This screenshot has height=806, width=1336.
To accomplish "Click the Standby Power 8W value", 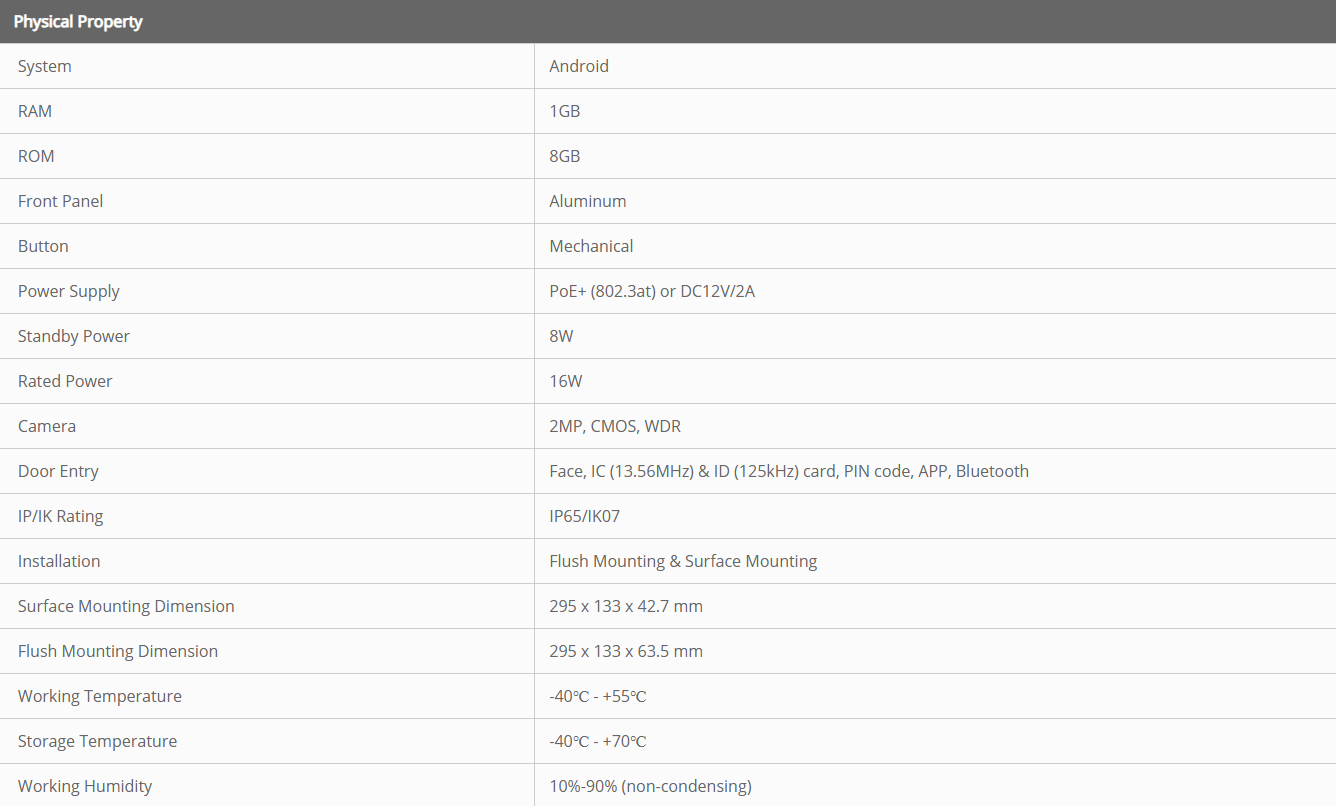I will (561, 336).
